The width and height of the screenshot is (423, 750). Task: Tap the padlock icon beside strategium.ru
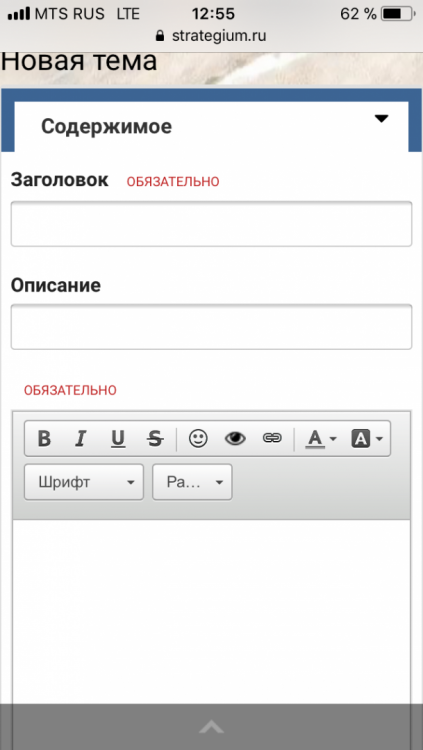(x=160, y=36)
